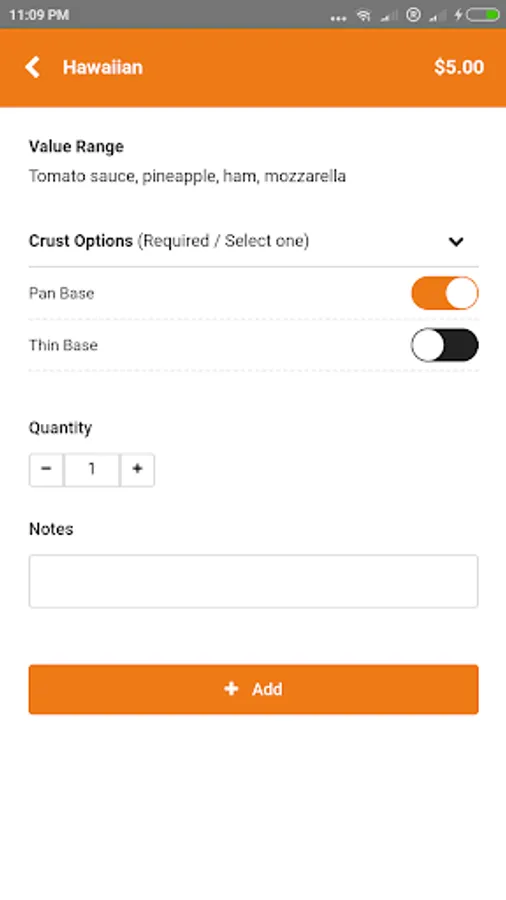Collapse Crust Options with the chevron
Image resolution: width=506 pixels, height=900 pixels.
click(x=456, y=242)
